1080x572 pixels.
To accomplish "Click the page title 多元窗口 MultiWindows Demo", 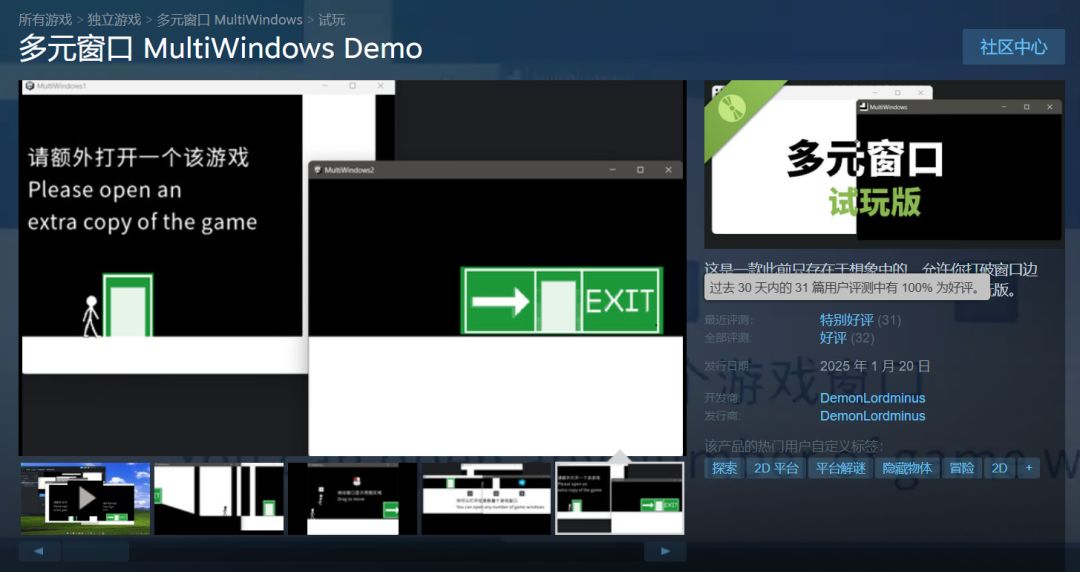I will [220, 48].
